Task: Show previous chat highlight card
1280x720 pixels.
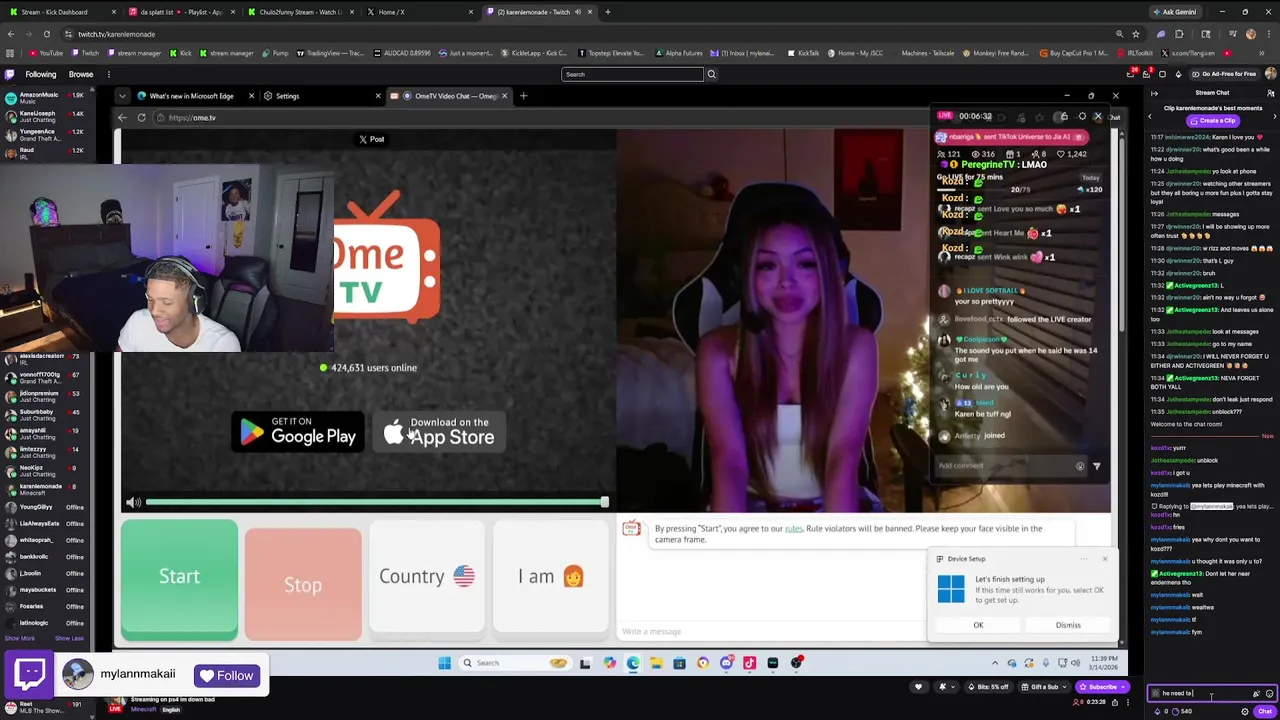Action: [1149, 116]
